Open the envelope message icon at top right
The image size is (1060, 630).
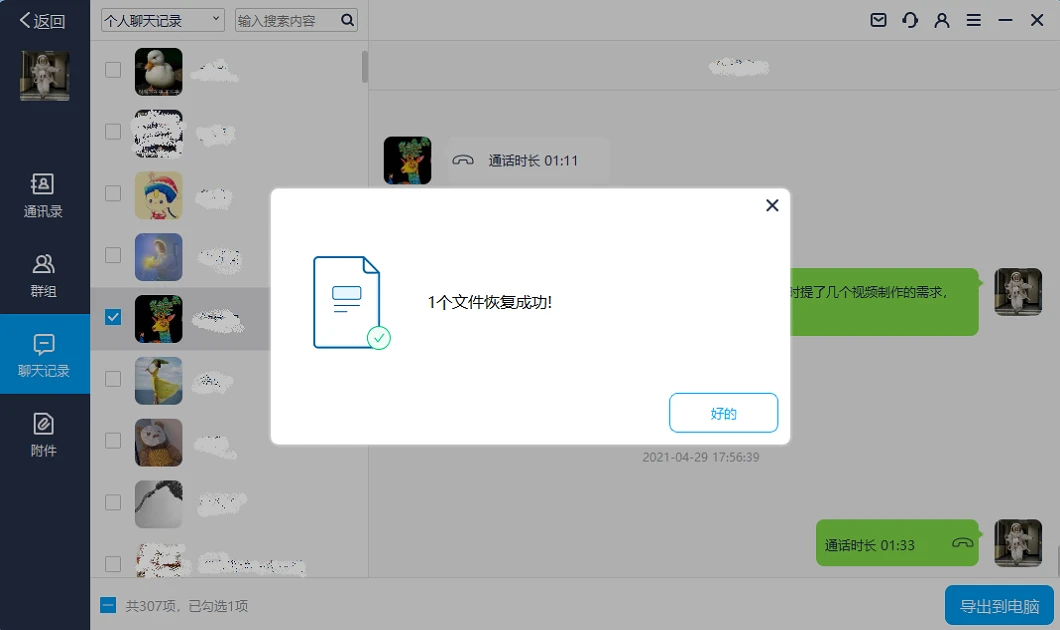(x=877, y=19)
